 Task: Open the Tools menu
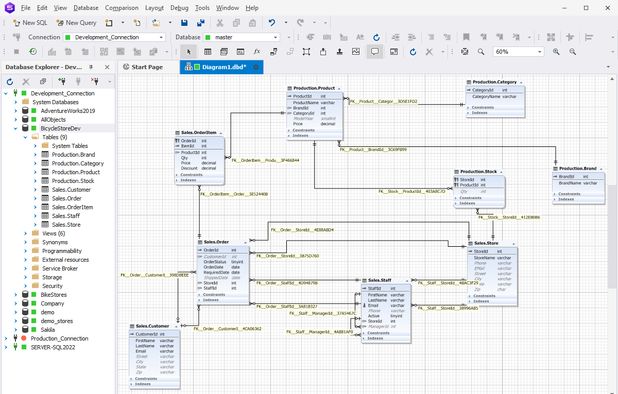click(x=202, y=8)
